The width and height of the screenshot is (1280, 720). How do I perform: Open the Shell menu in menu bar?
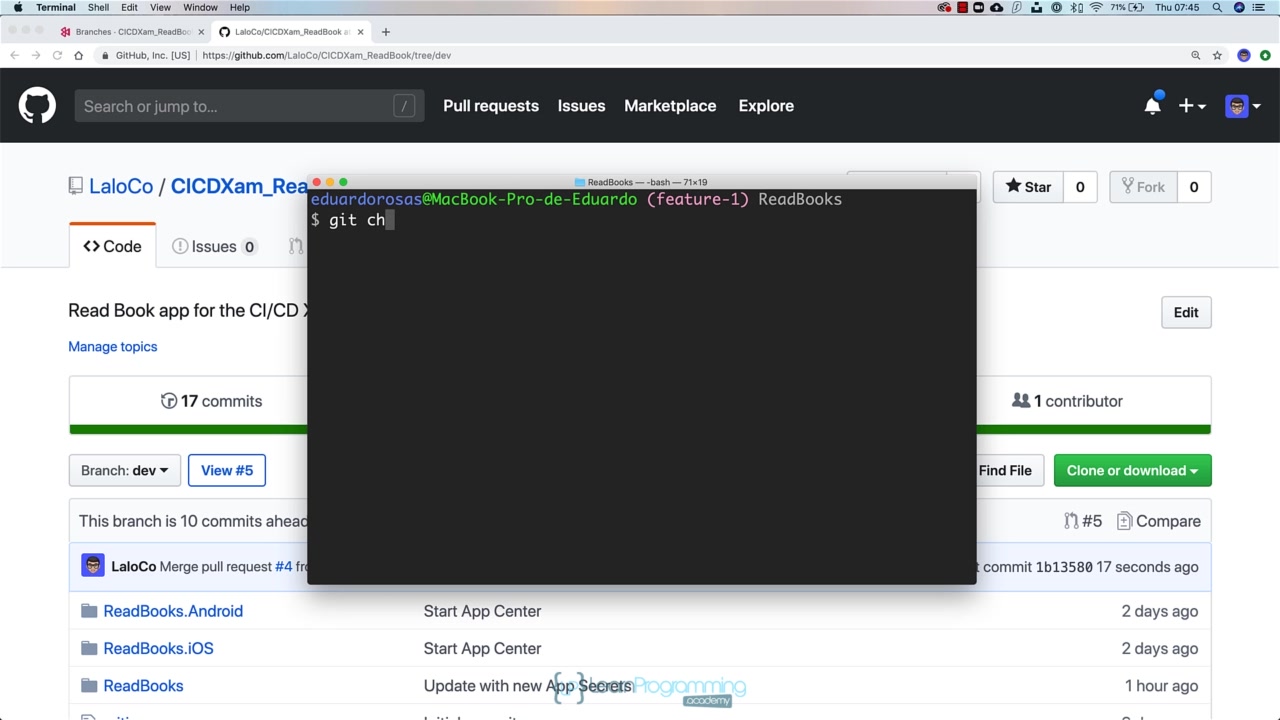coord(98,7)
